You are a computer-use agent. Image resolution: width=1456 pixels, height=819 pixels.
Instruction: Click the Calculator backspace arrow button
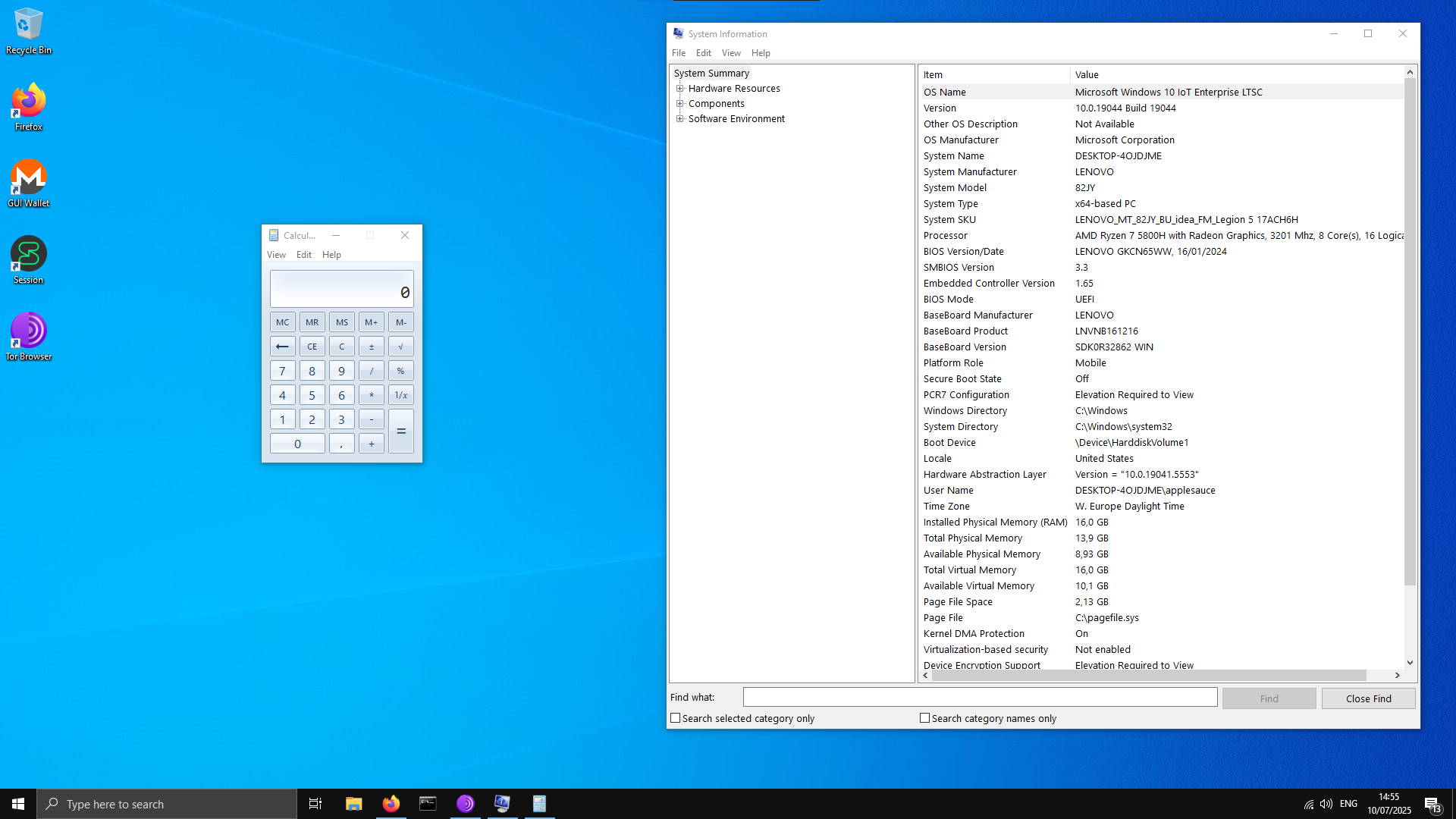click(282, 347)
